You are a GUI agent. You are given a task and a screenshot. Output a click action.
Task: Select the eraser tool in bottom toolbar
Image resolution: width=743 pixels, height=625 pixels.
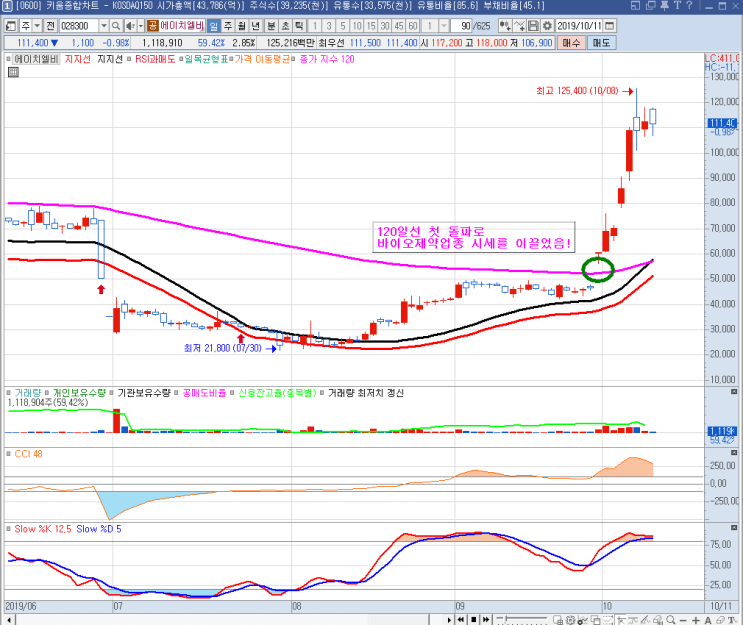coord(720,620)
